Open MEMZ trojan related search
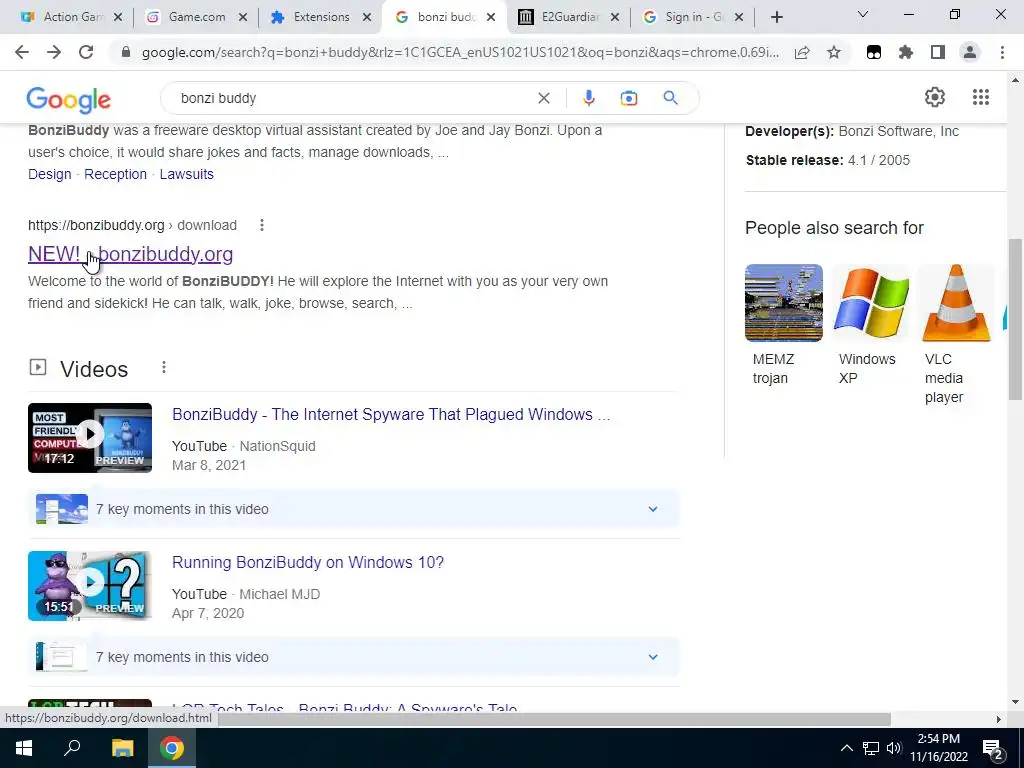Screen dimensions: 1024x768 [783, 325]
